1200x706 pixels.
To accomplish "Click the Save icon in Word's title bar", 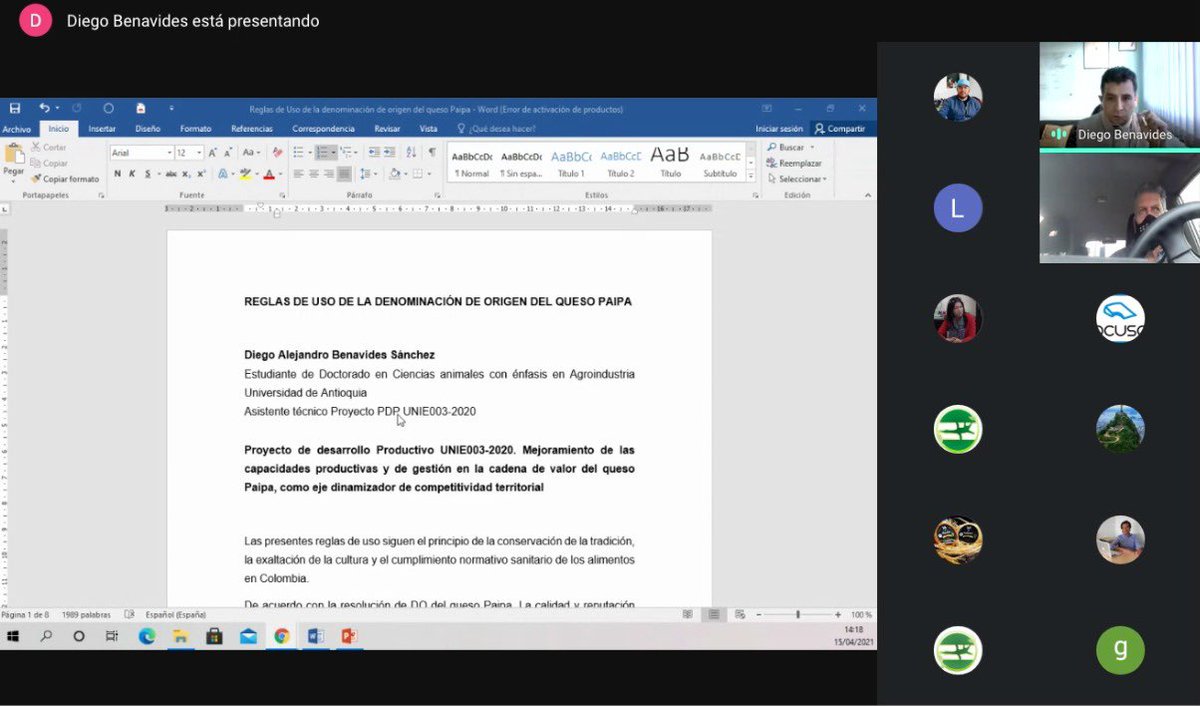I will [14, 108].
